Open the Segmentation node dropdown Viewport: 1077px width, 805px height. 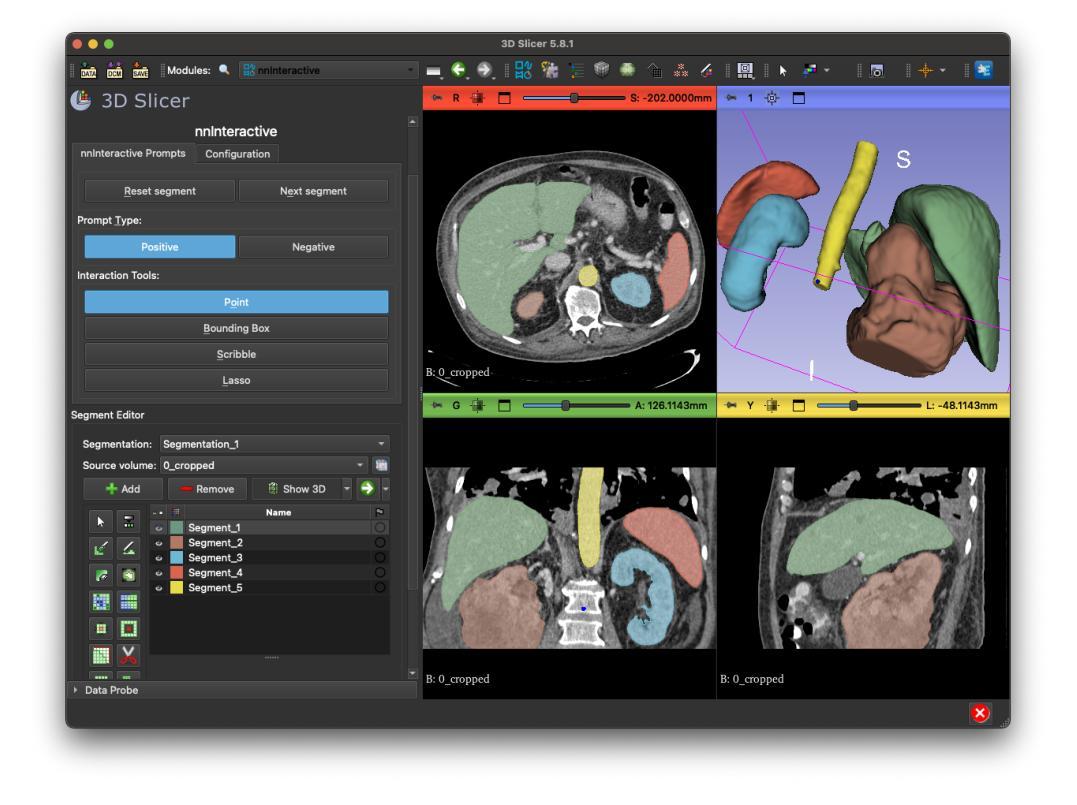[x=275, y=444]
